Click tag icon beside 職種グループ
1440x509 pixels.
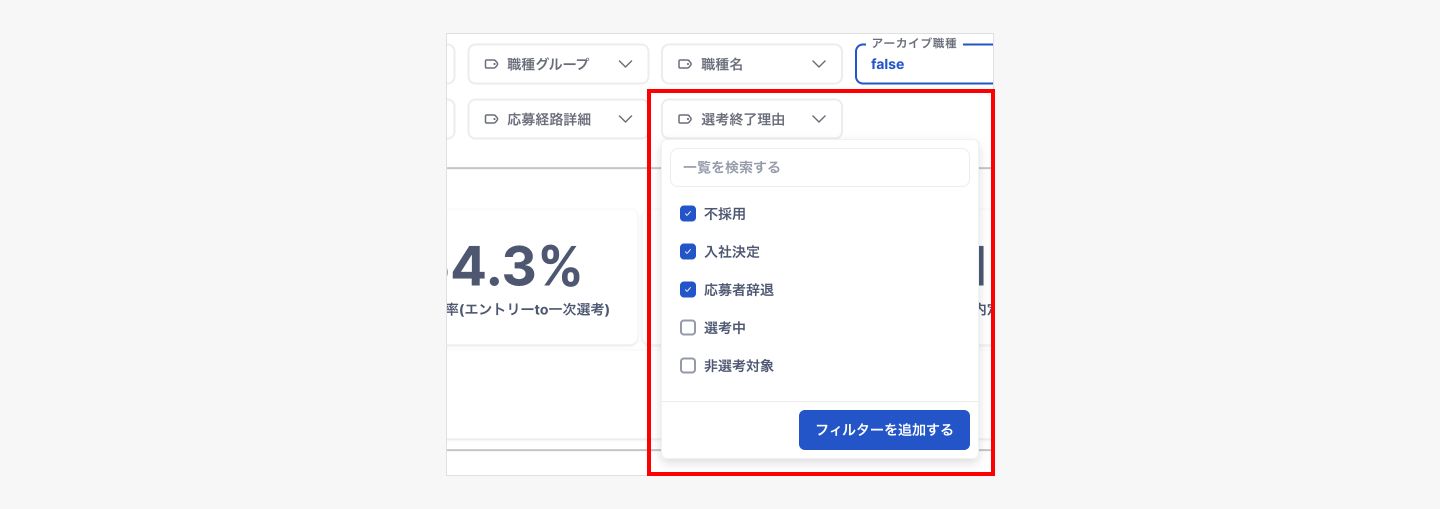click(491, 64)
